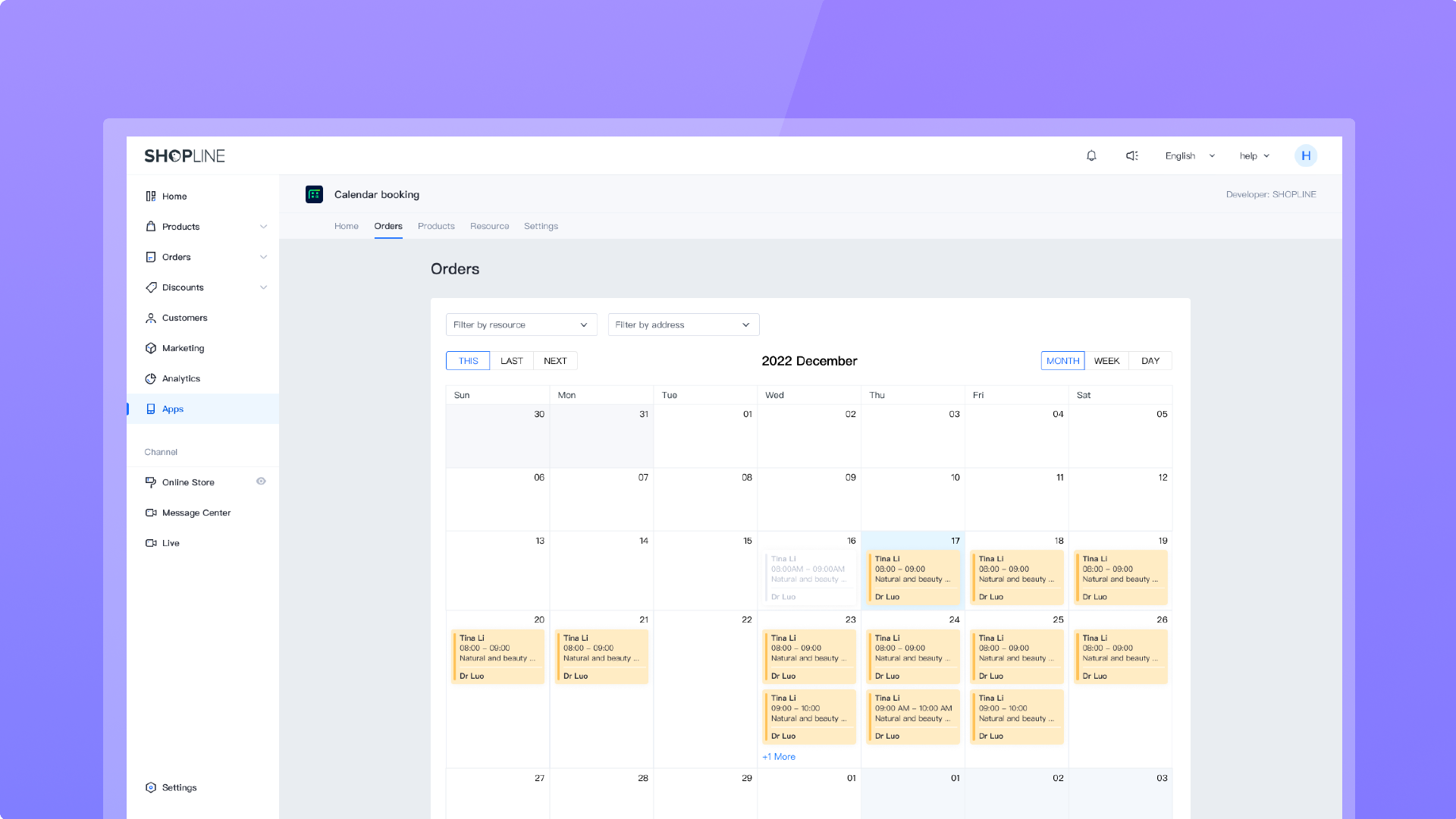Image resolution: width=1456 pixels, height=819 pixels.
Task: Switch calendar to WEEK view
Action: click(1106, 361)
